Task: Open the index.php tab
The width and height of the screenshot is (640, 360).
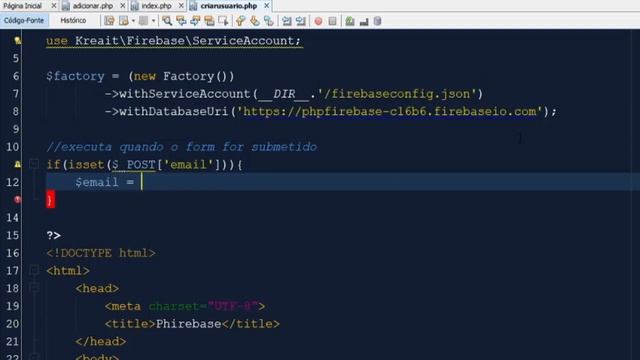Action: tap(156, 6)
